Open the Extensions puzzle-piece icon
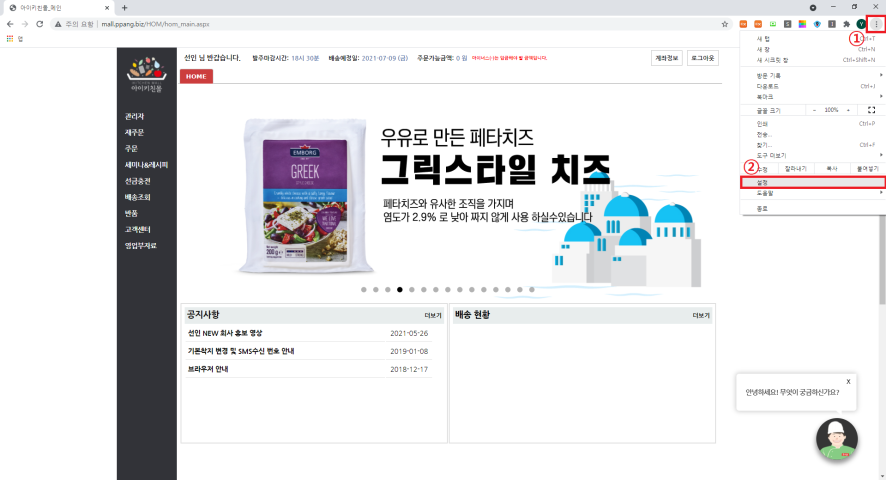The image size is (886, 480). click(846, 24)
